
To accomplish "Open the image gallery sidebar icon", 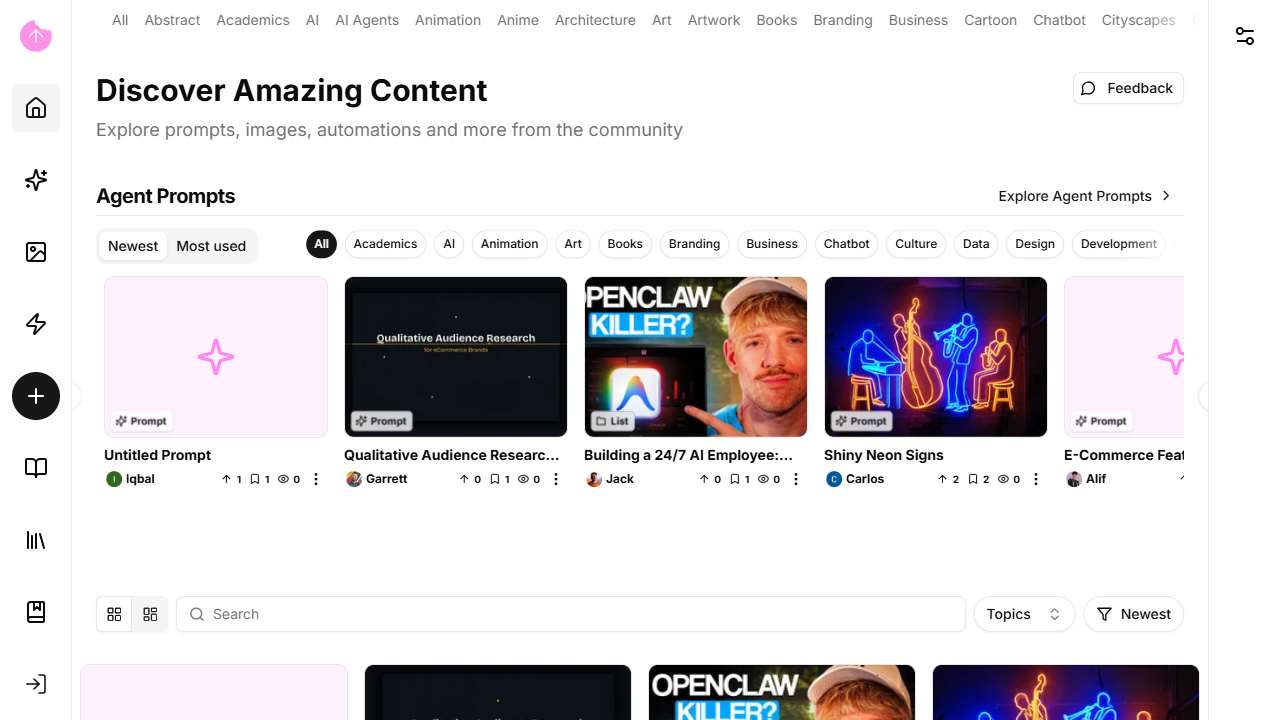I will point(36,252).
